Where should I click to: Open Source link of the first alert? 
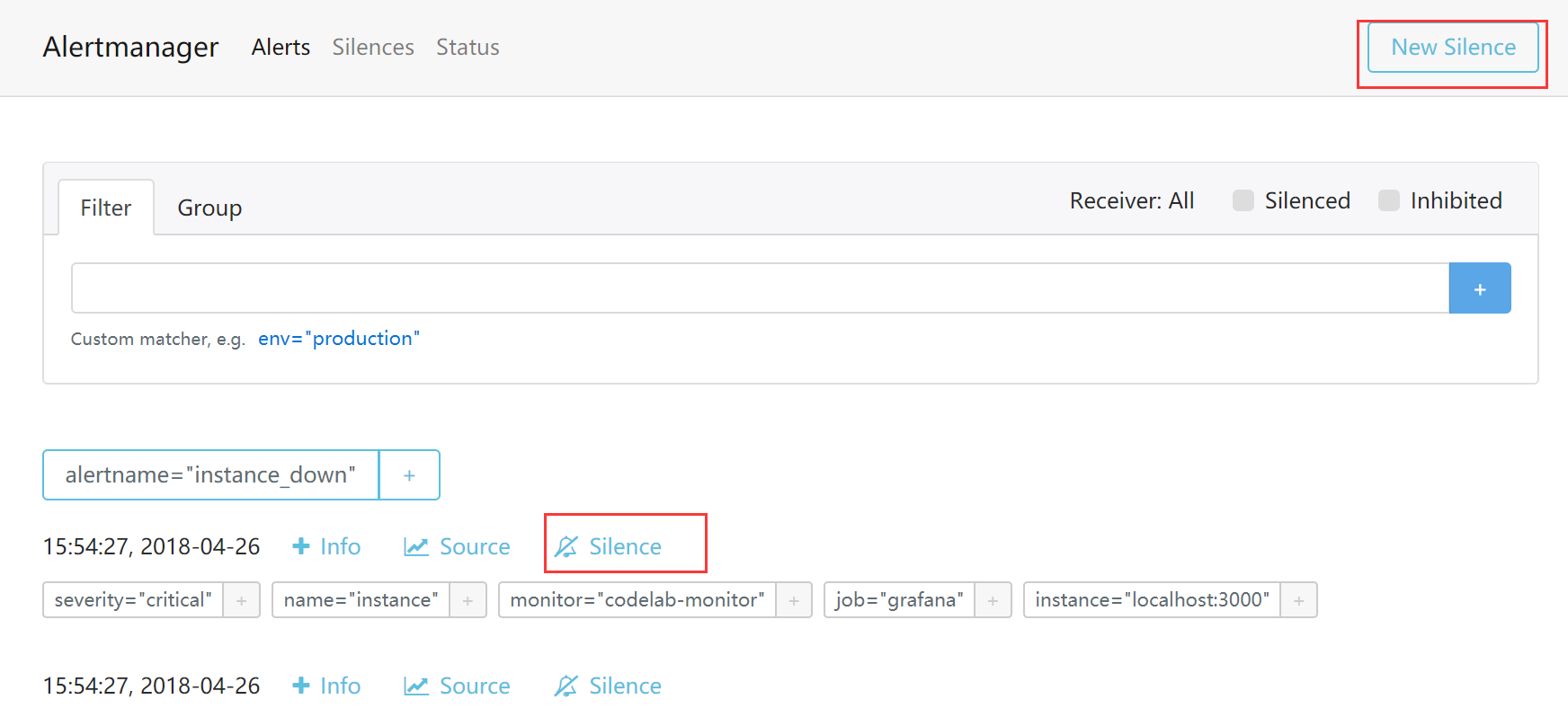tap(457, 546)
